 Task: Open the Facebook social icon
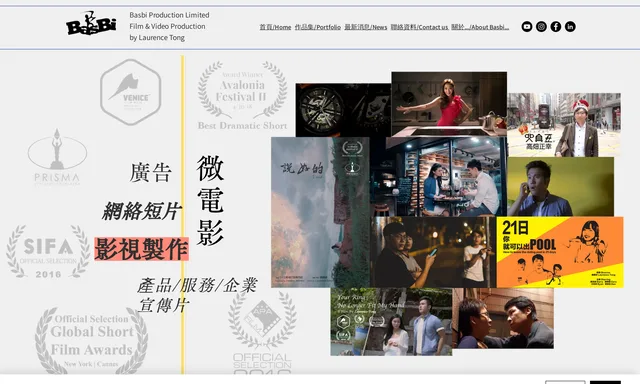coord(556,27)
